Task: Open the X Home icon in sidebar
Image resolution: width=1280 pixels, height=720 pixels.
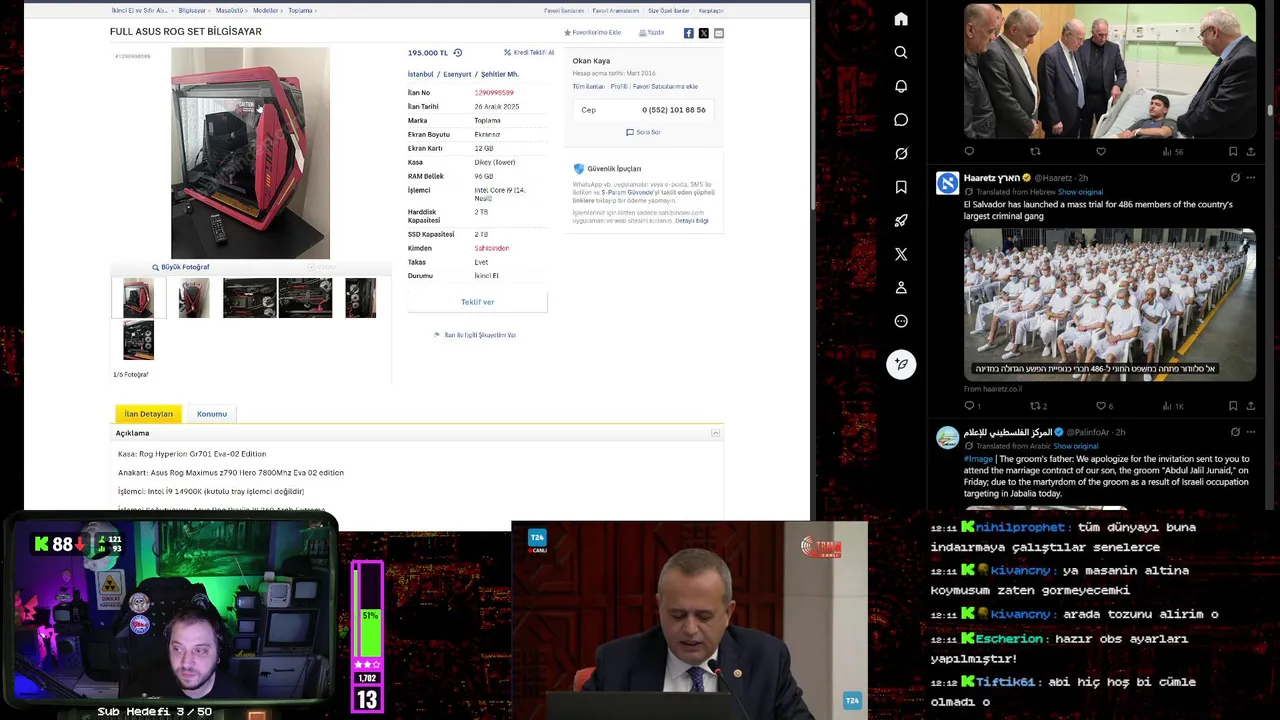Action: click(x=901, y=19)
